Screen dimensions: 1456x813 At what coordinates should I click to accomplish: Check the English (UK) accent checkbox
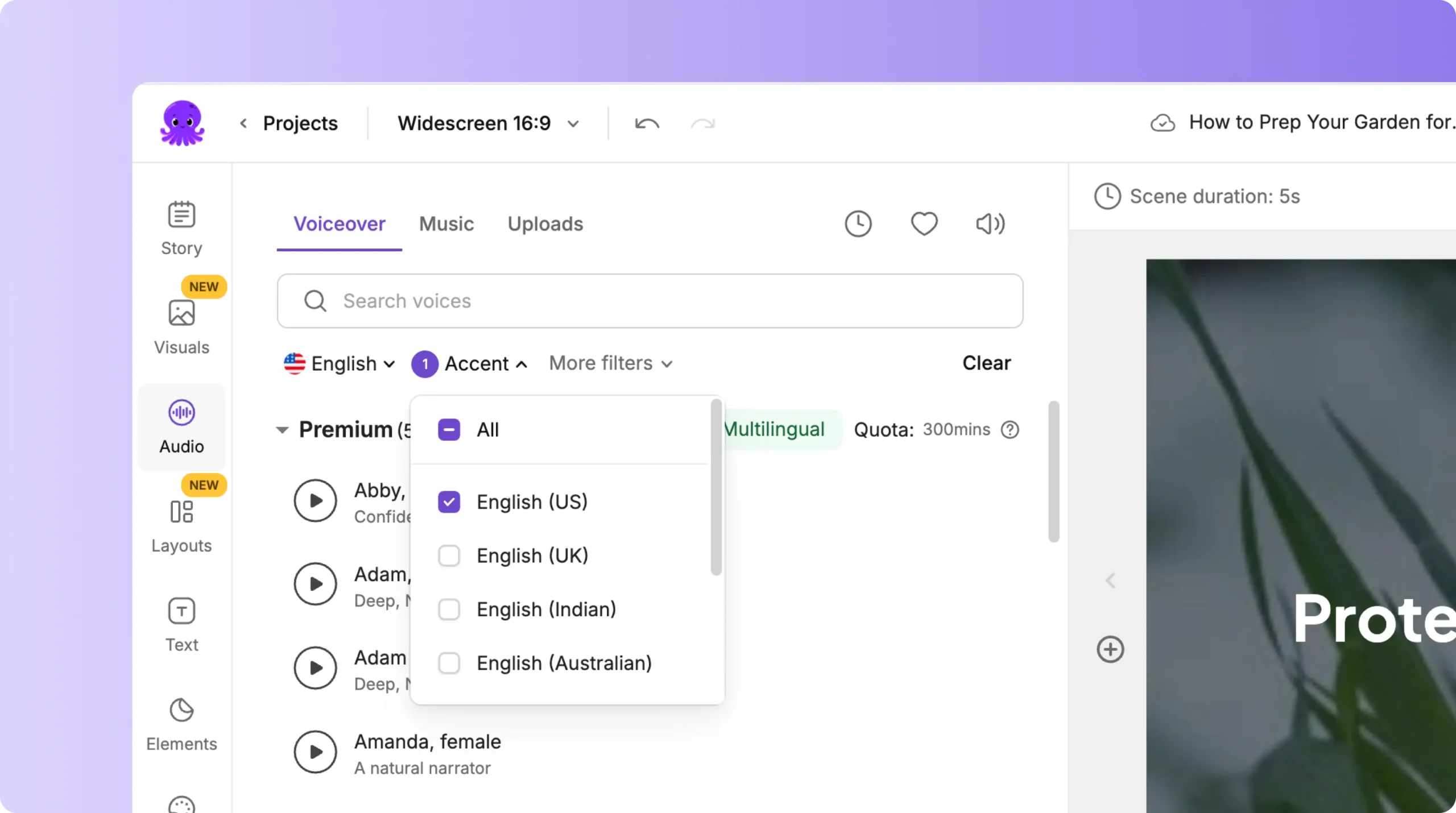449,555
